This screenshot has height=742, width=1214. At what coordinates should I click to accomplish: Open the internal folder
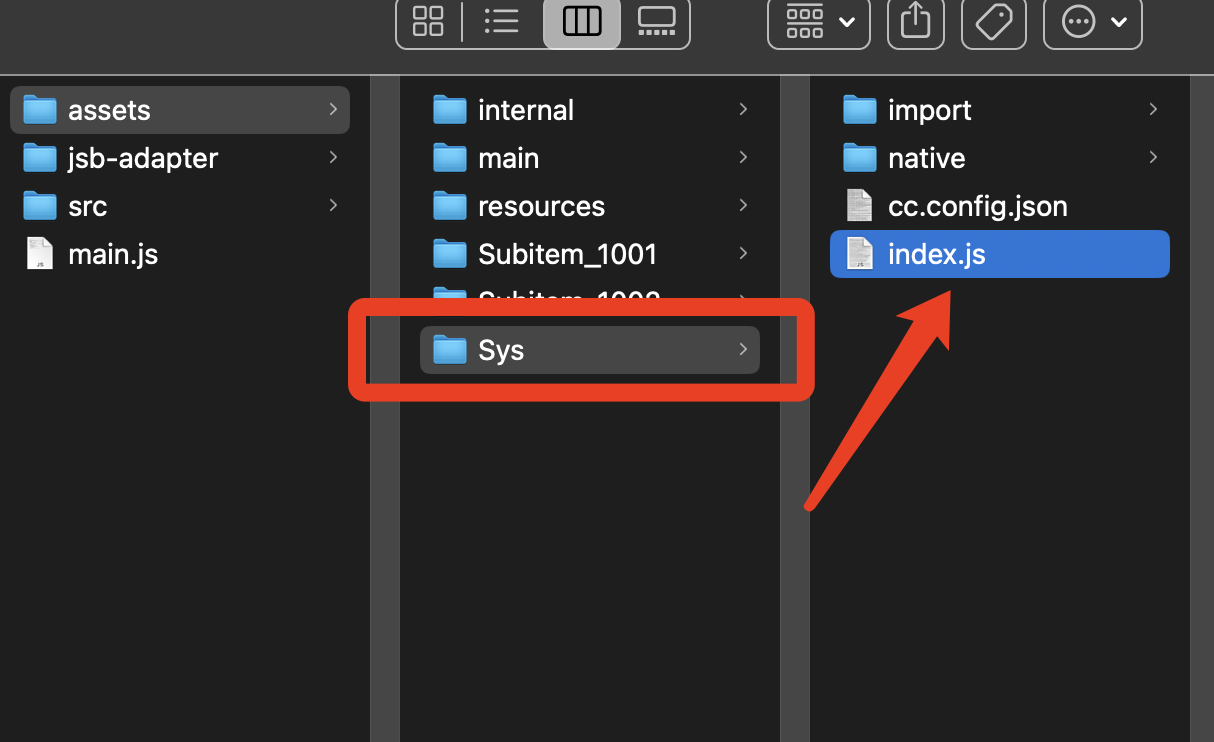pyautogui.click(x=526, y=110)
